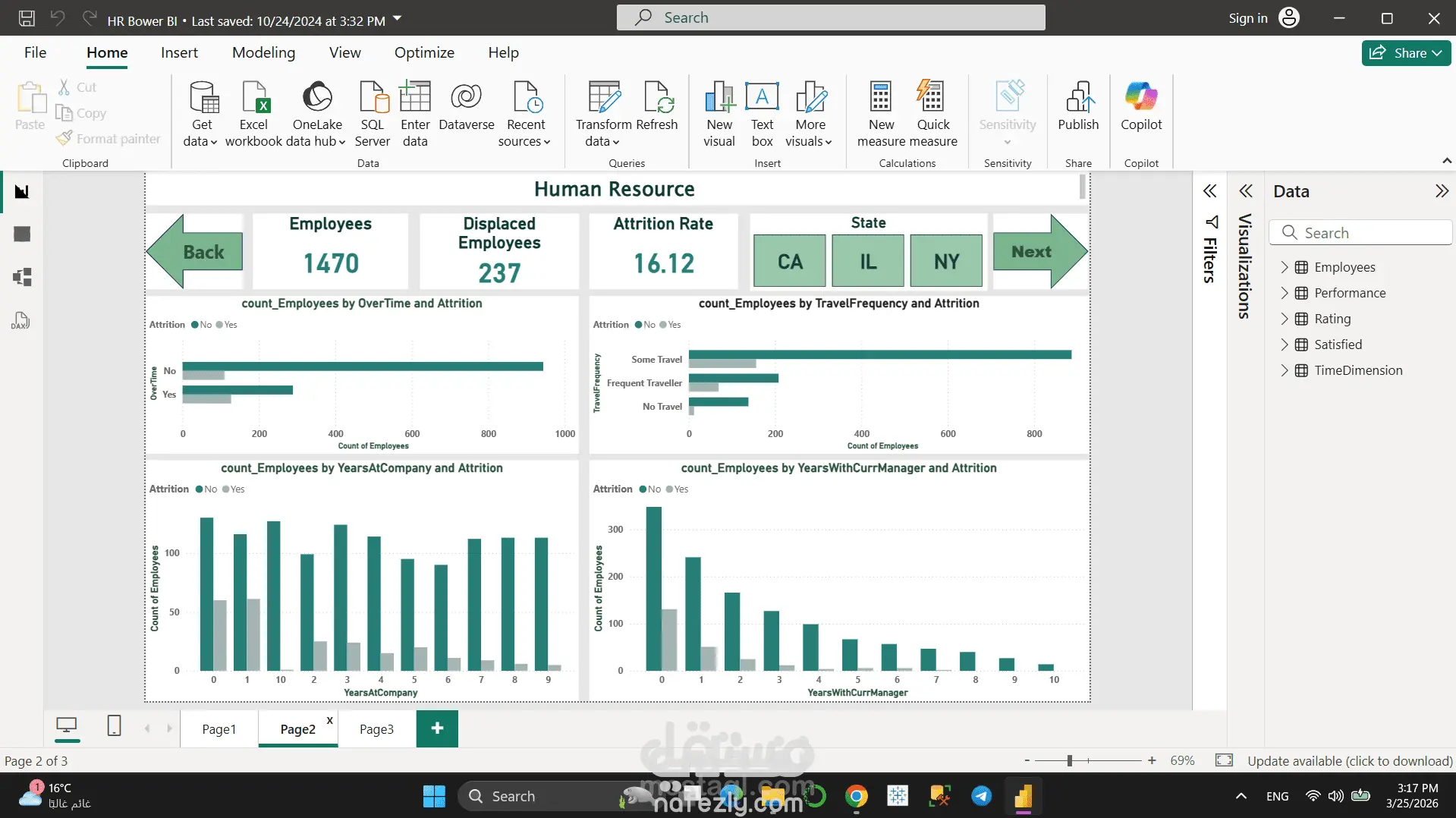1456x818 pixels.
Task: Insert a New visual
Action: pos(719,114)
